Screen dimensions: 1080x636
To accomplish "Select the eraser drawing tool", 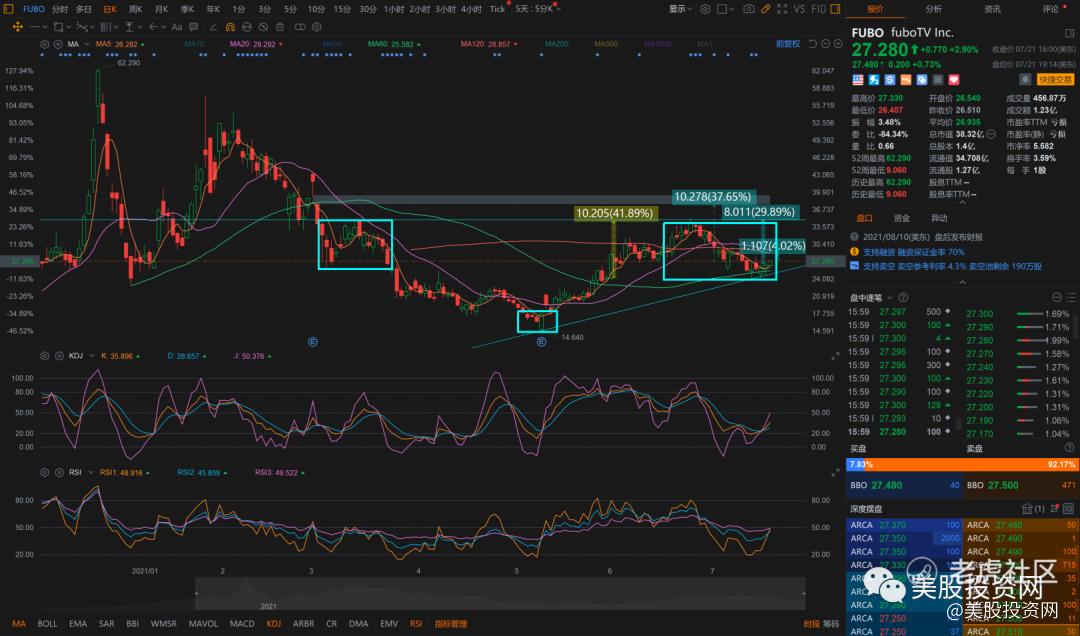I will (x=214, y=27).
